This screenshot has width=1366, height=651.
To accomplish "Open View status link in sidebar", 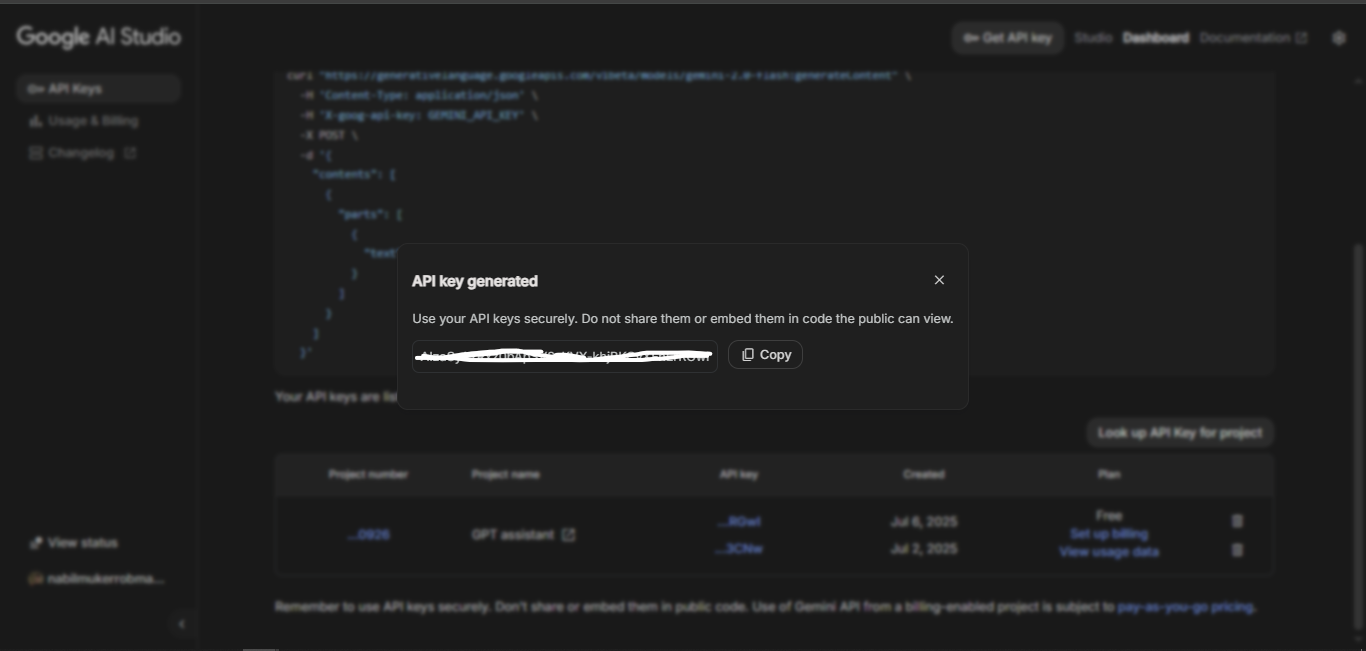I will pyautogui.click(x=74, y=543).
